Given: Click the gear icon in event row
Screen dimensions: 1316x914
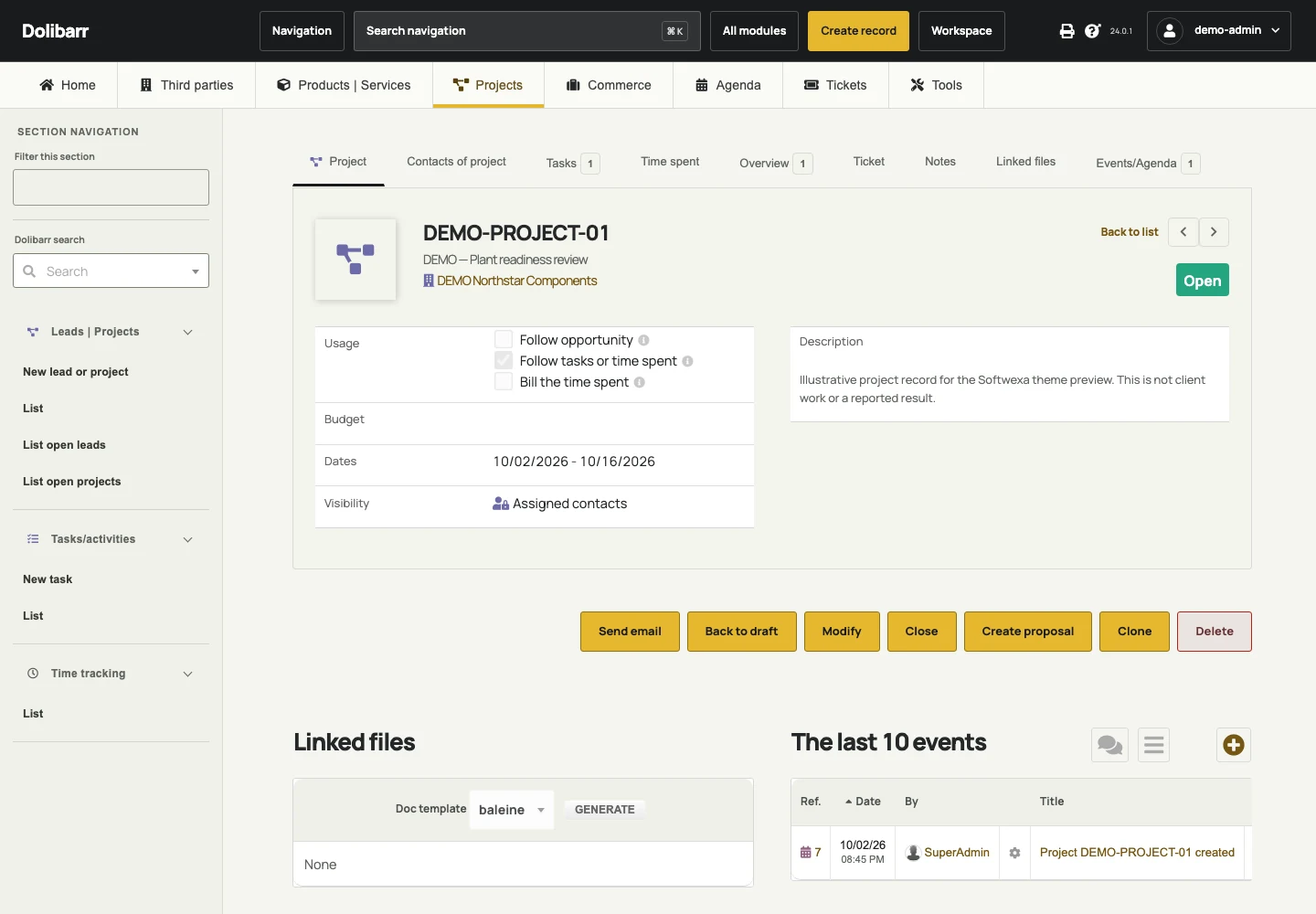Looking at the screenshot, I should tap(1014, 853).
